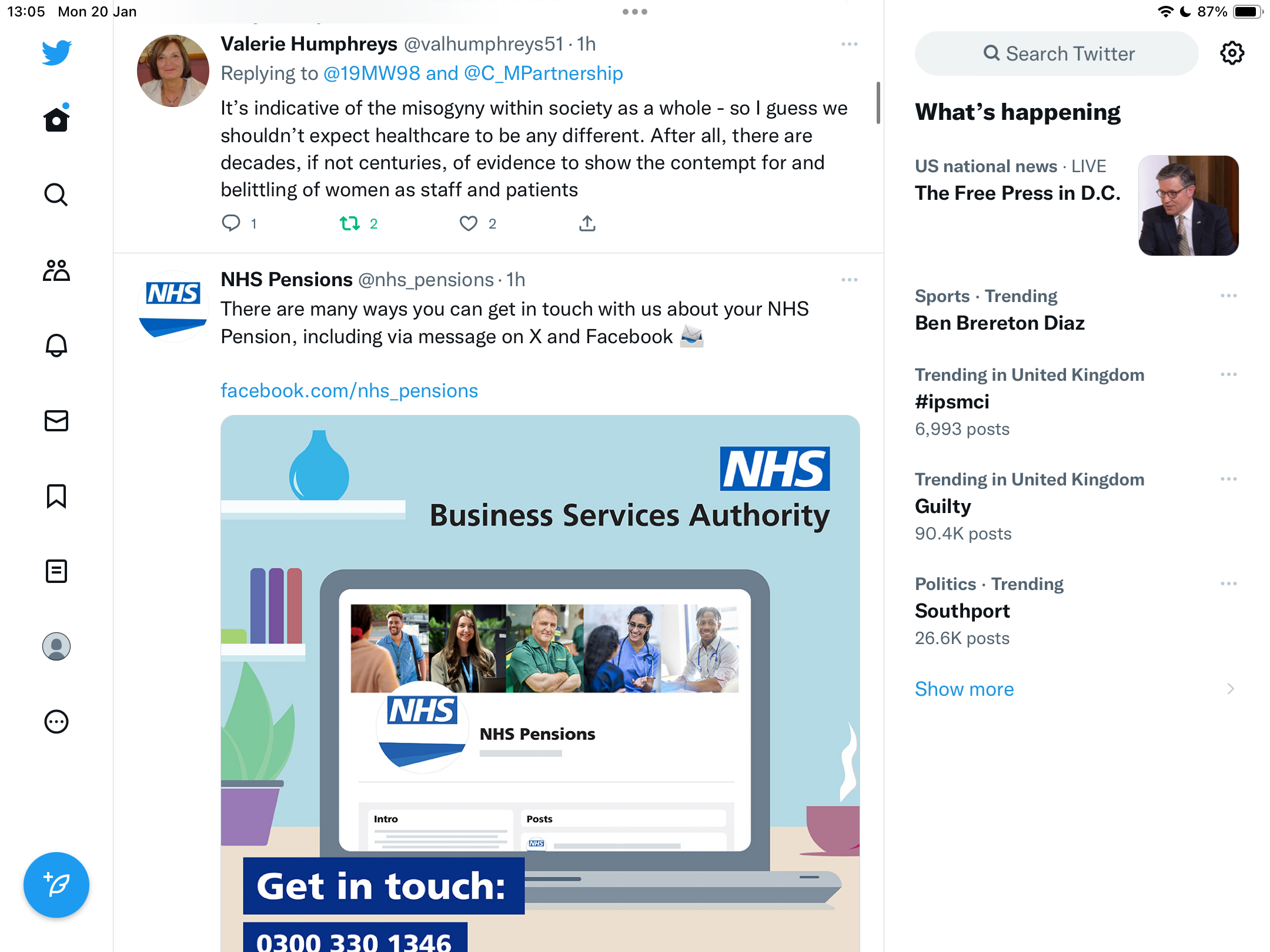
Task: Reply to Valerie Humphreys' tweet
Action: coord(231,223)
